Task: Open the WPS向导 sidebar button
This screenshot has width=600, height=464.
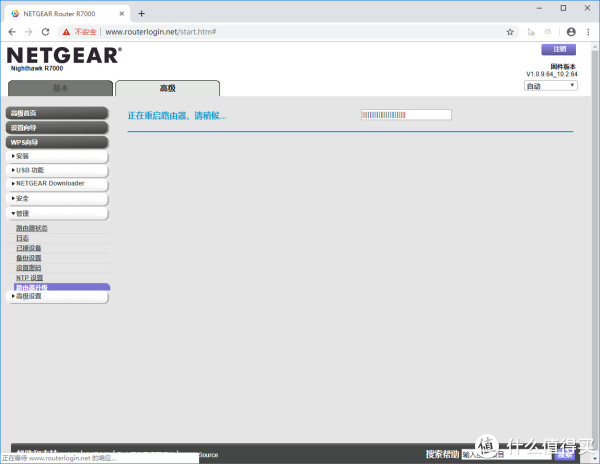Action: click(x=57, y=142)
